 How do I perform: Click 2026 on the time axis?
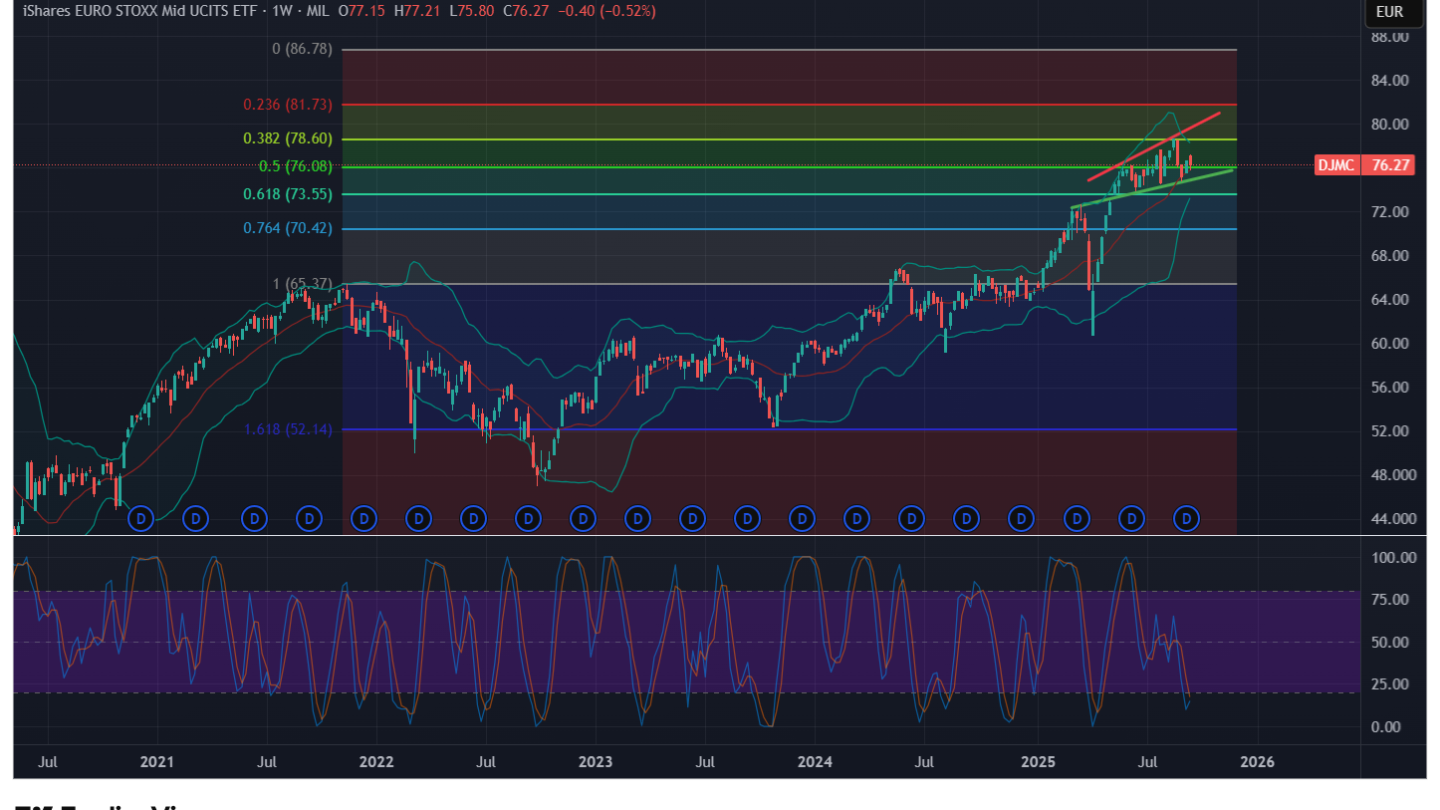click(x=1257, y=762)
